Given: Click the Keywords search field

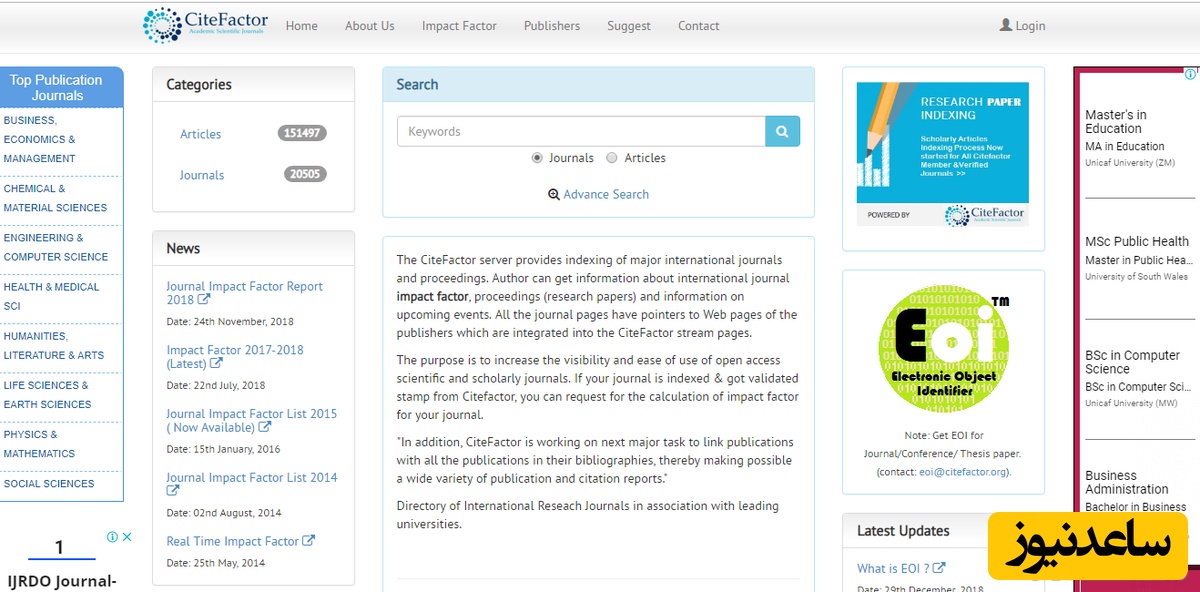Looking at the screenshot, I should click(x=581, y=131).
